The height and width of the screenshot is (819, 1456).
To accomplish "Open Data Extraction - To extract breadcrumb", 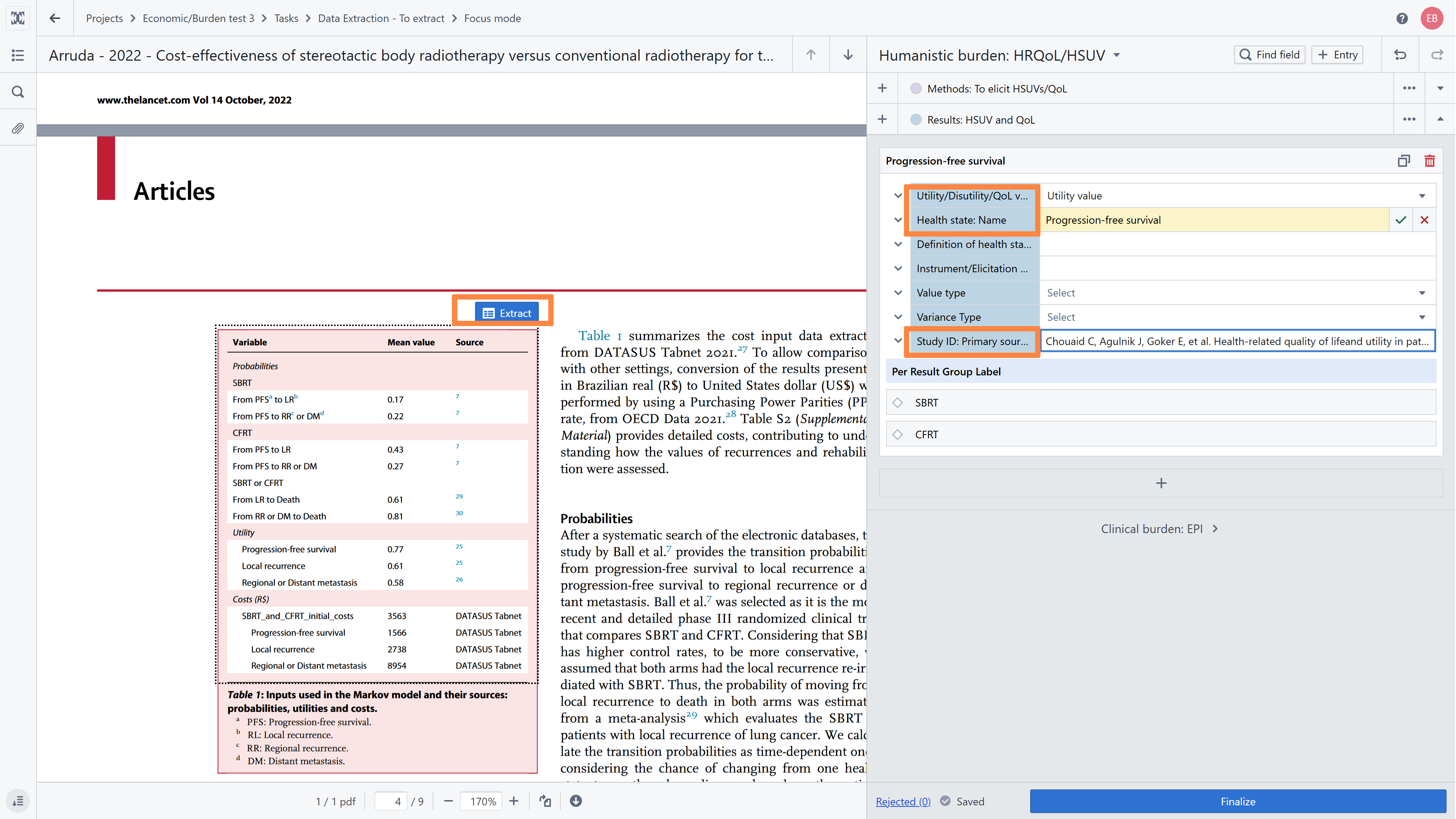I will (381, 18).
